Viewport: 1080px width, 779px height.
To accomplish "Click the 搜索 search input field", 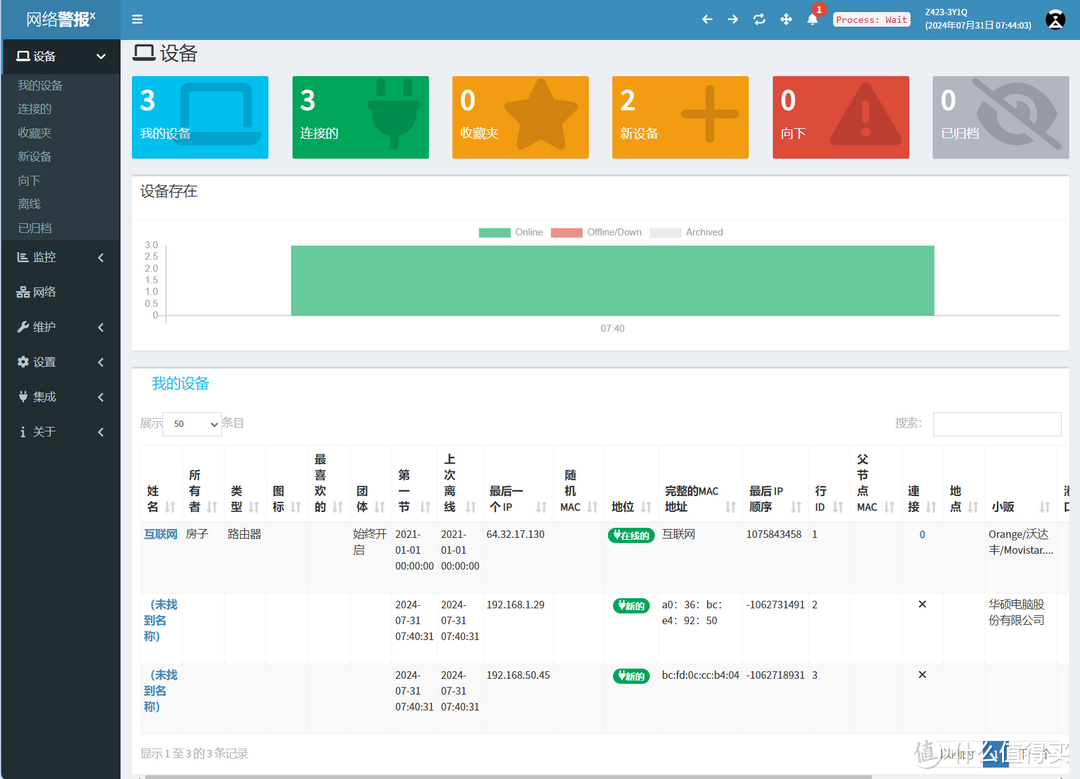I will (996, 424).
